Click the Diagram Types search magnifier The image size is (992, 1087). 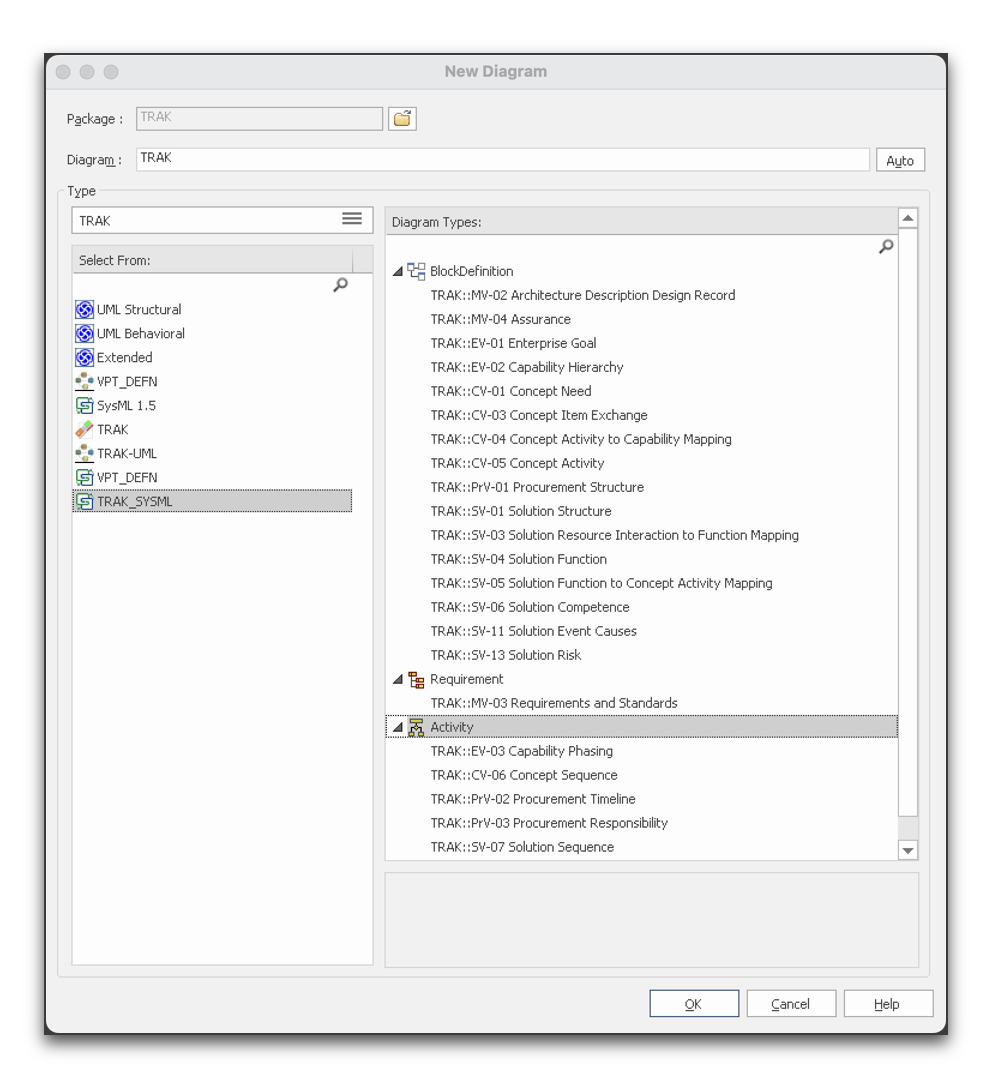coord(885,247)
